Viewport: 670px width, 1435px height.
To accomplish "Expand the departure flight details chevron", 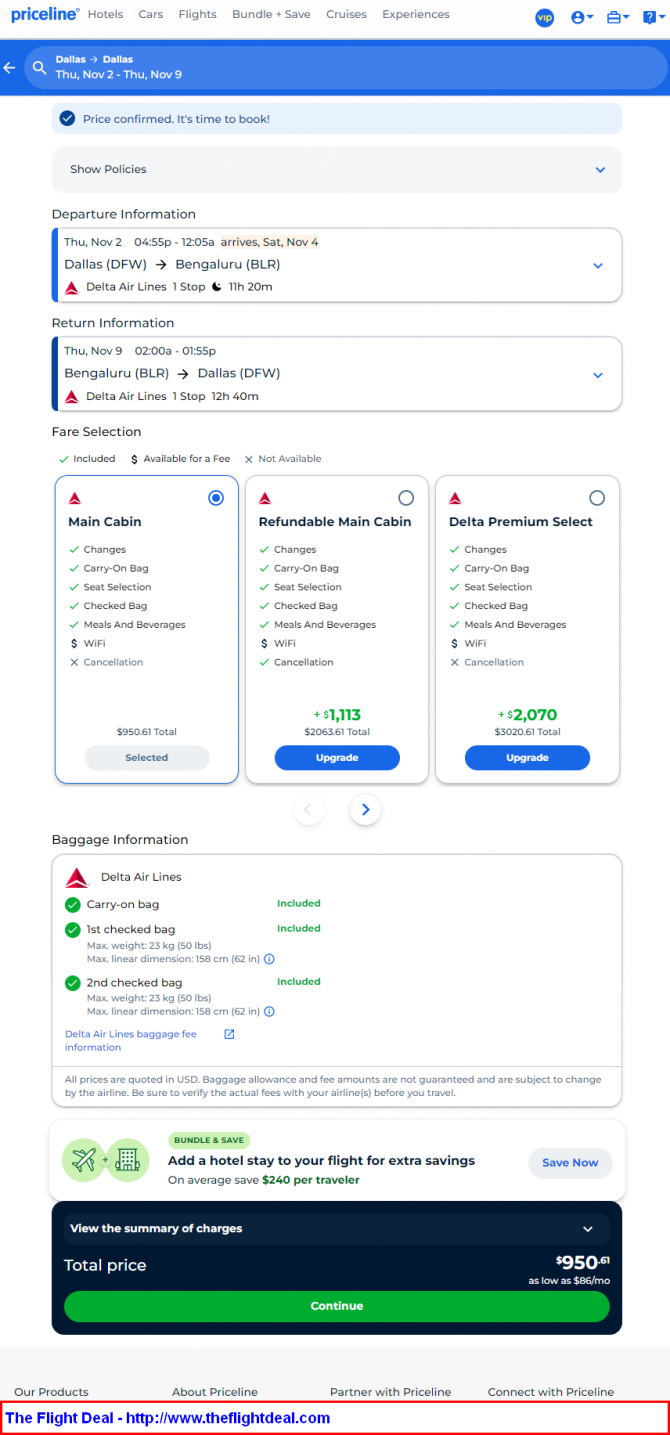I will 598,266.
